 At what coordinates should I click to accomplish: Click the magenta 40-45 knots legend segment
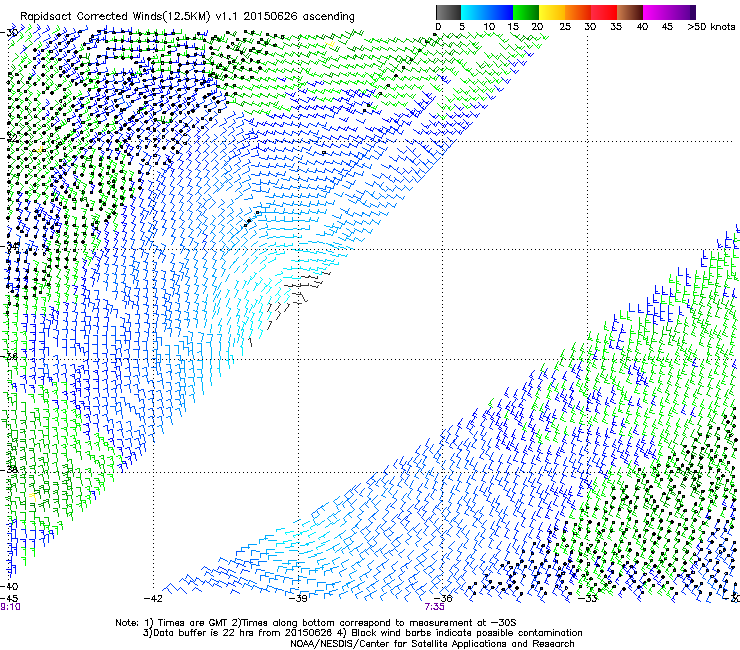(656, 12)
